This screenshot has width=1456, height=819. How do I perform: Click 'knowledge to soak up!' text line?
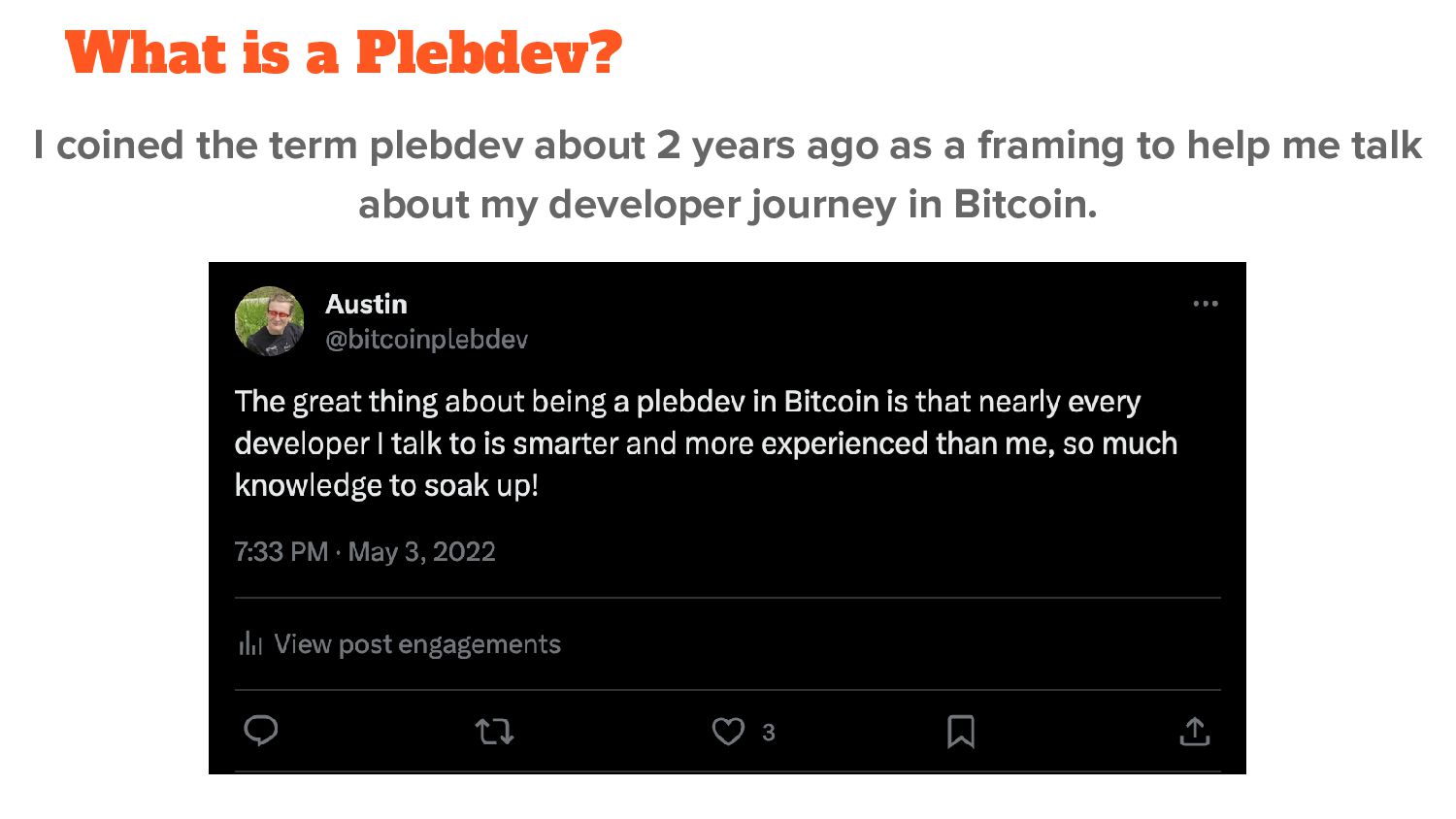(x=386, y=485)
